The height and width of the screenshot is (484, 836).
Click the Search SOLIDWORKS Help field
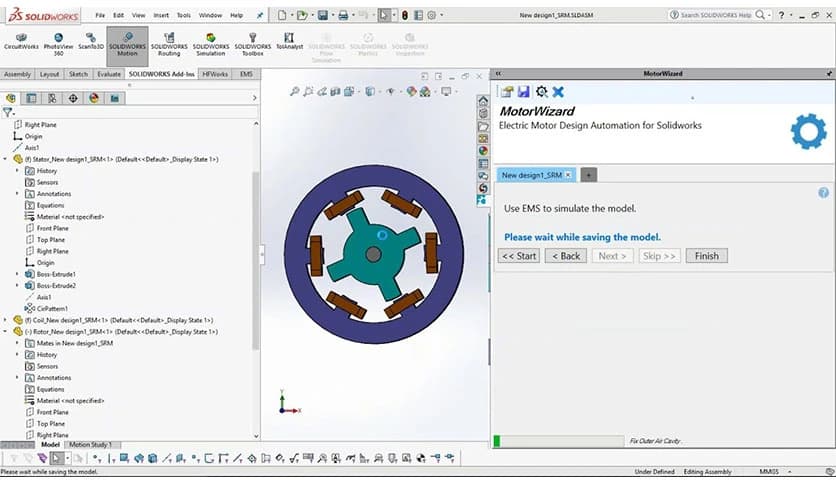pyautogui.click(x=716, y=15)
